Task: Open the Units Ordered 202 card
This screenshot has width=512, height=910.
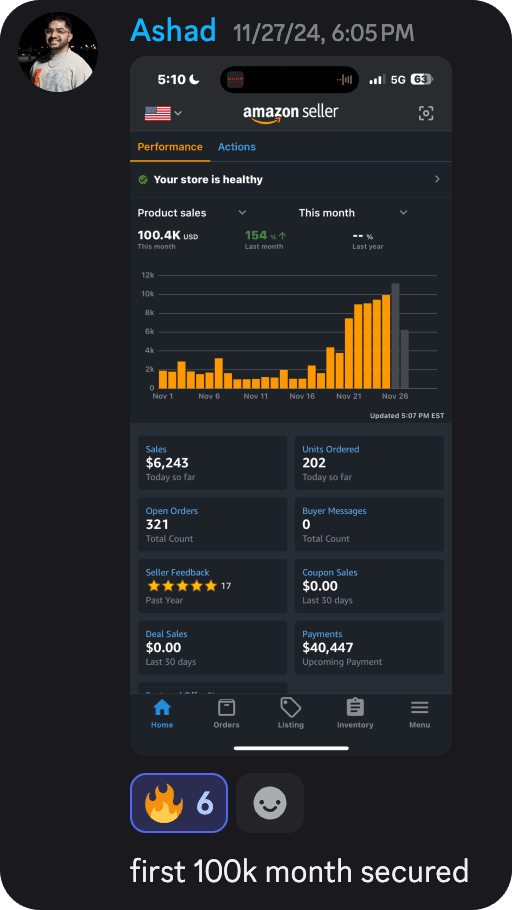Action: pyautogui.click(x=369, y=463)
